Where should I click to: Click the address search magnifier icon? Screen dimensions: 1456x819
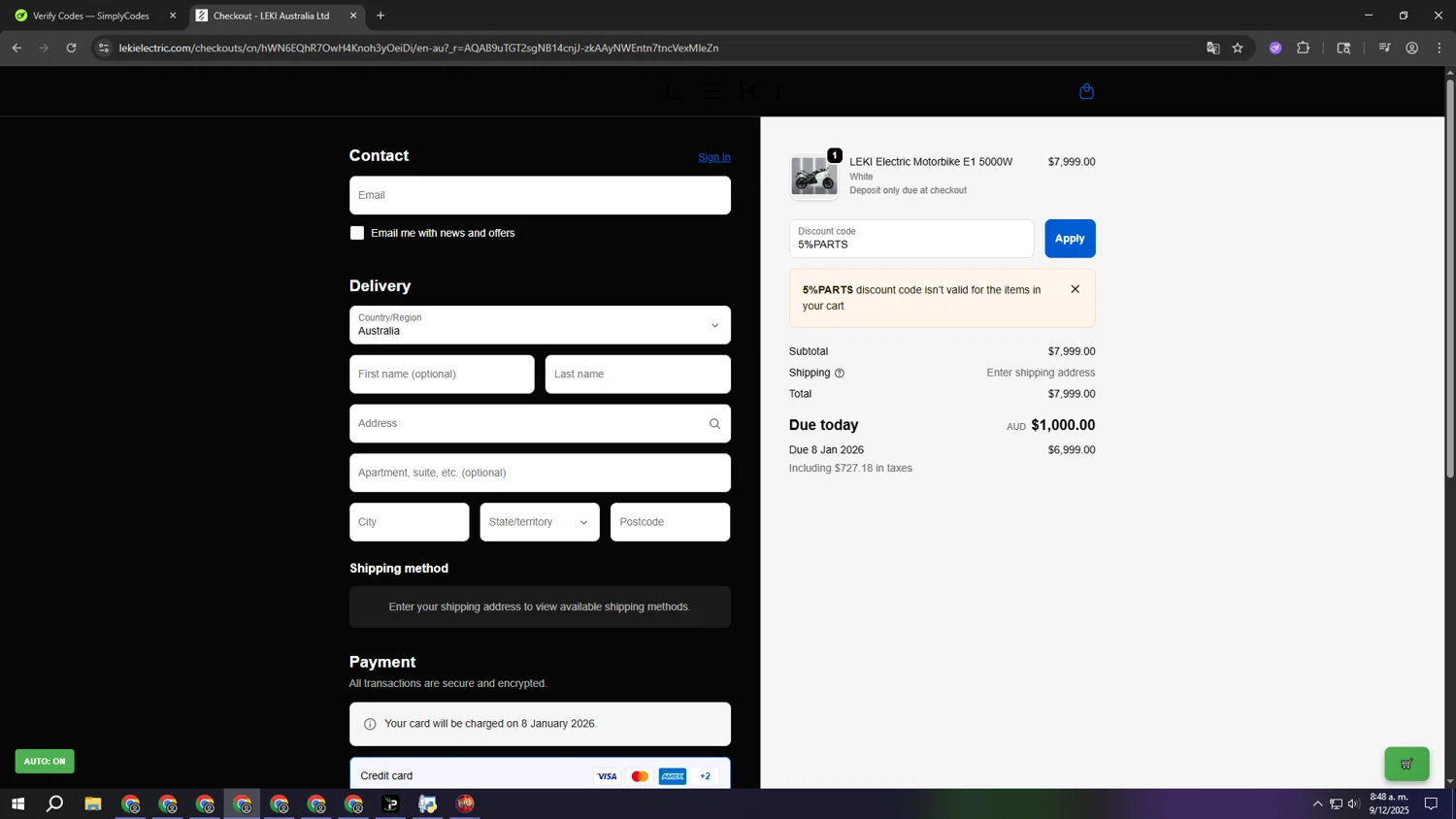coord(714,424)
